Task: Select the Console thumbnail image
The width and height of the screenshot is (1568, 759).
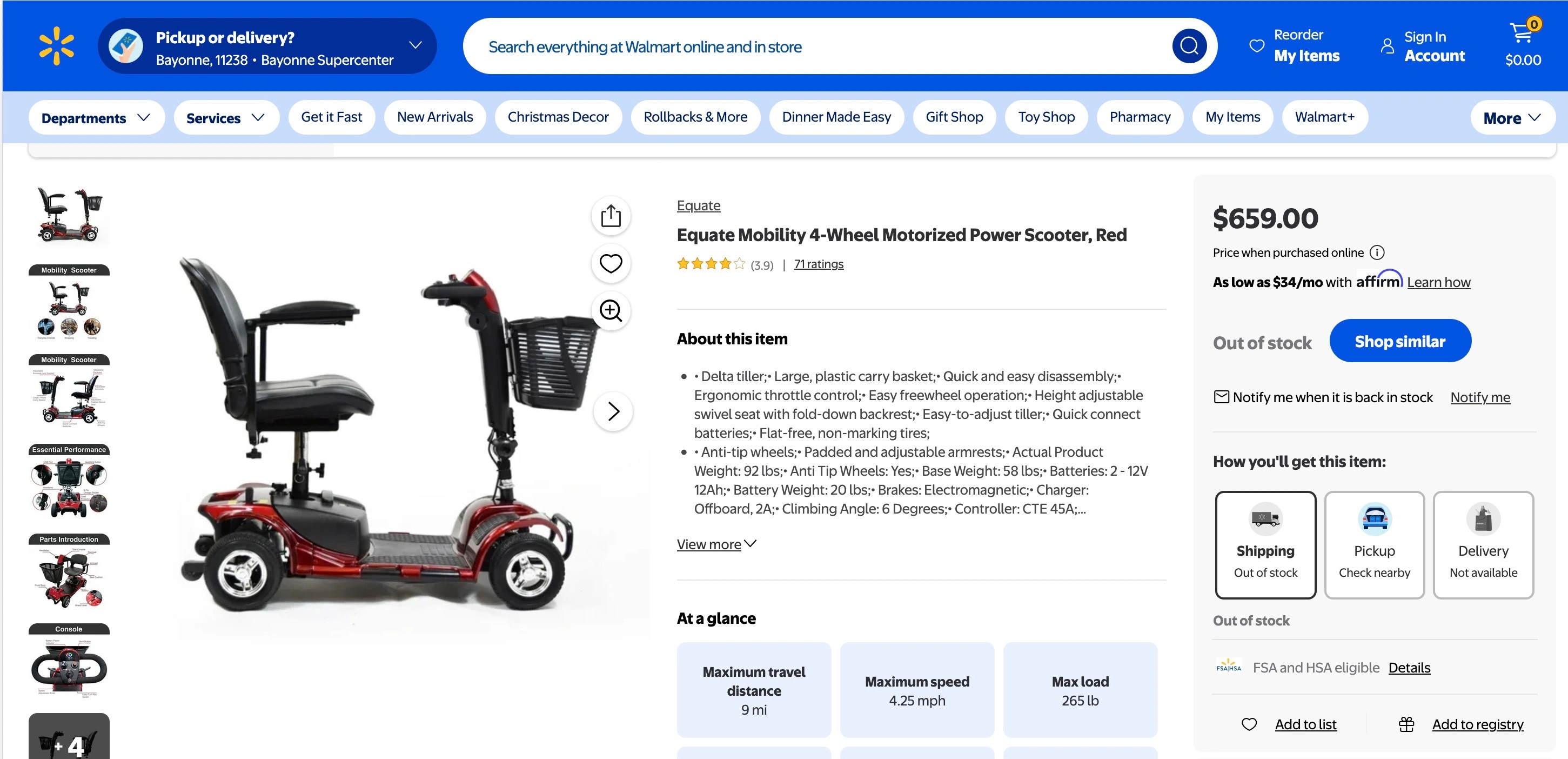Action: coord(69,660)
